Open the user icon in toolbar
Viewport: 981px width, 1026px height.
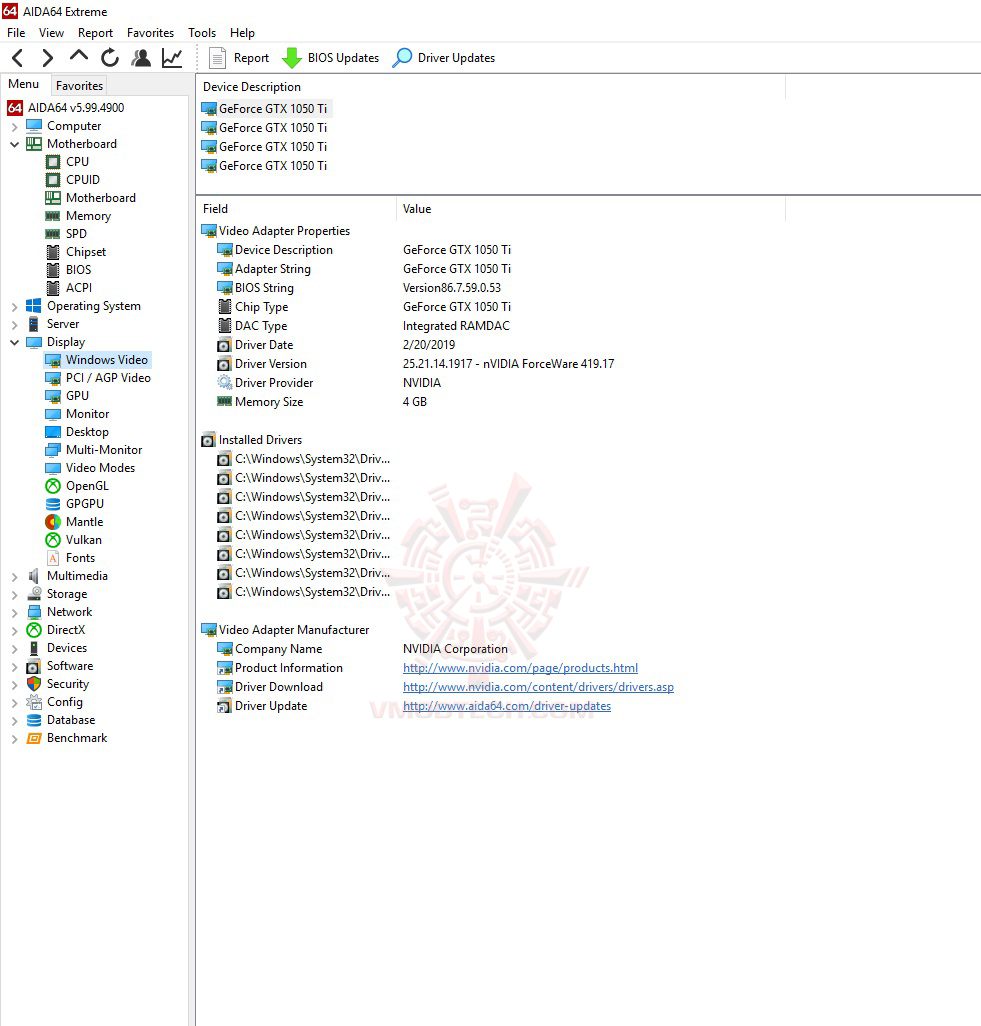click(141, 58)
